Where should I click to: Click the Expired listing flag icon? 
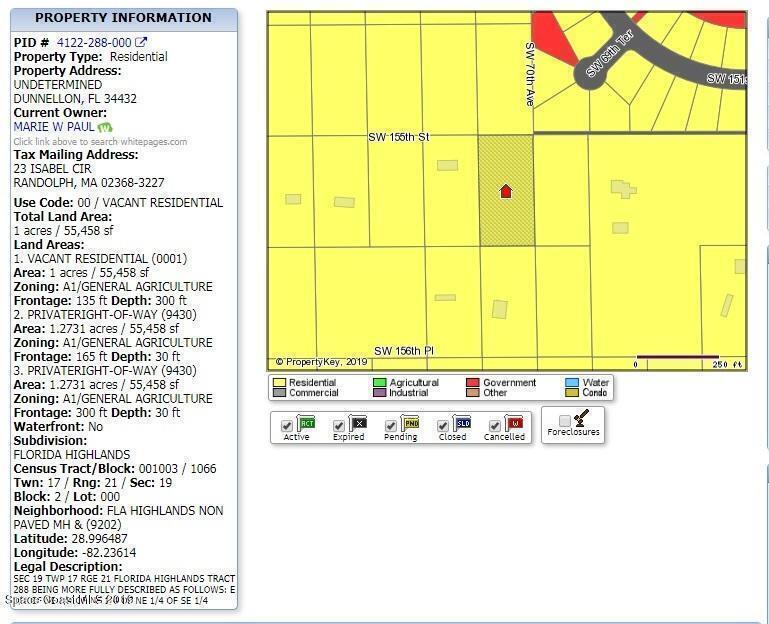coord(358,423)
